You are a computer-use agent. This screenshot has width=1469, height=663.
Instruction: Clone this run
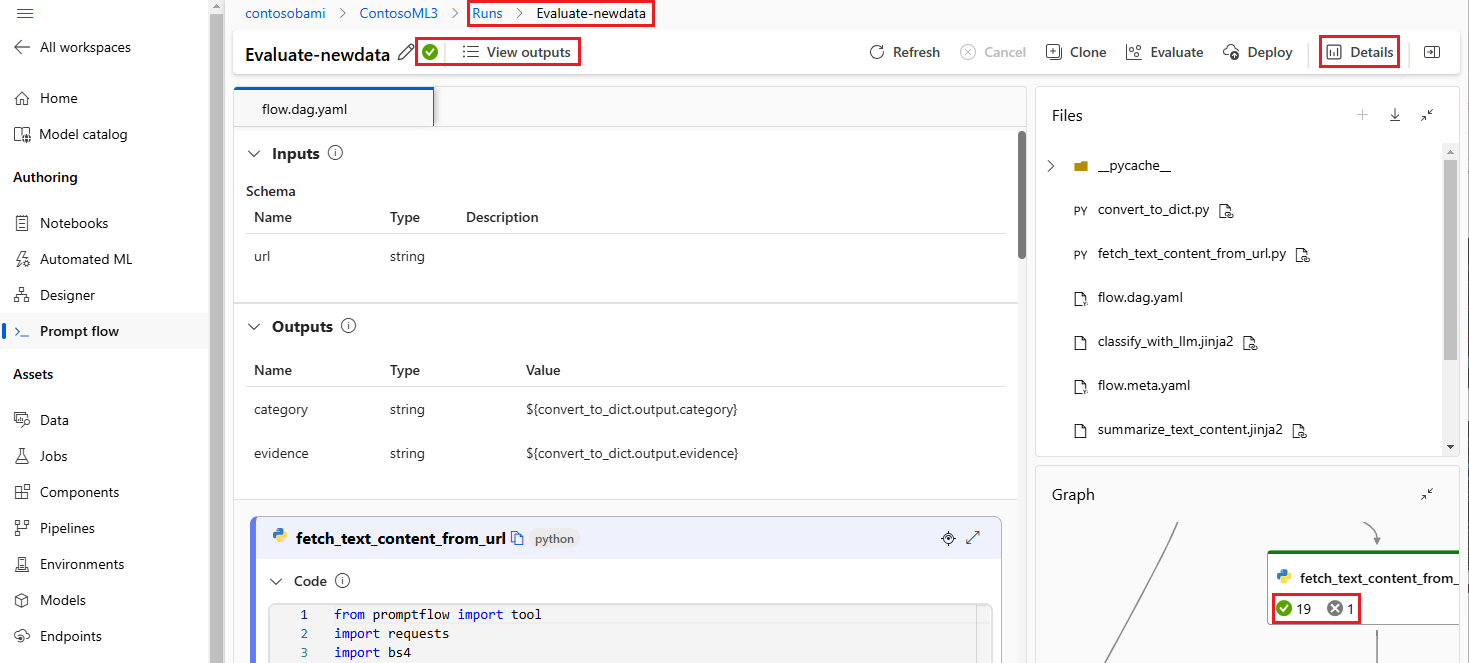1076,52
